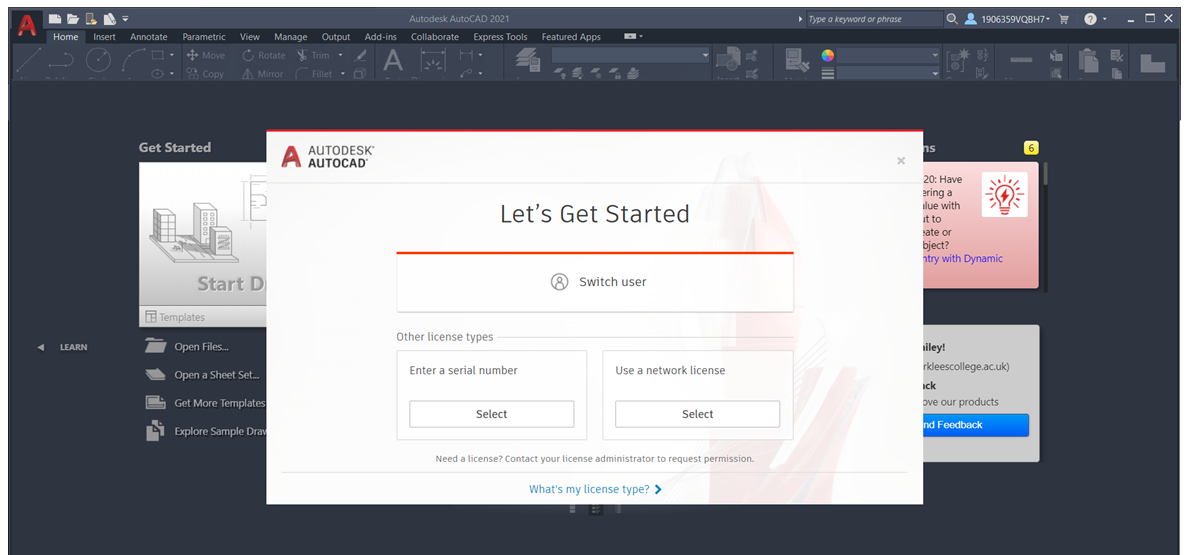Click the Move tool
This screenshot has width=1187, height=555.
click(205, 55)
